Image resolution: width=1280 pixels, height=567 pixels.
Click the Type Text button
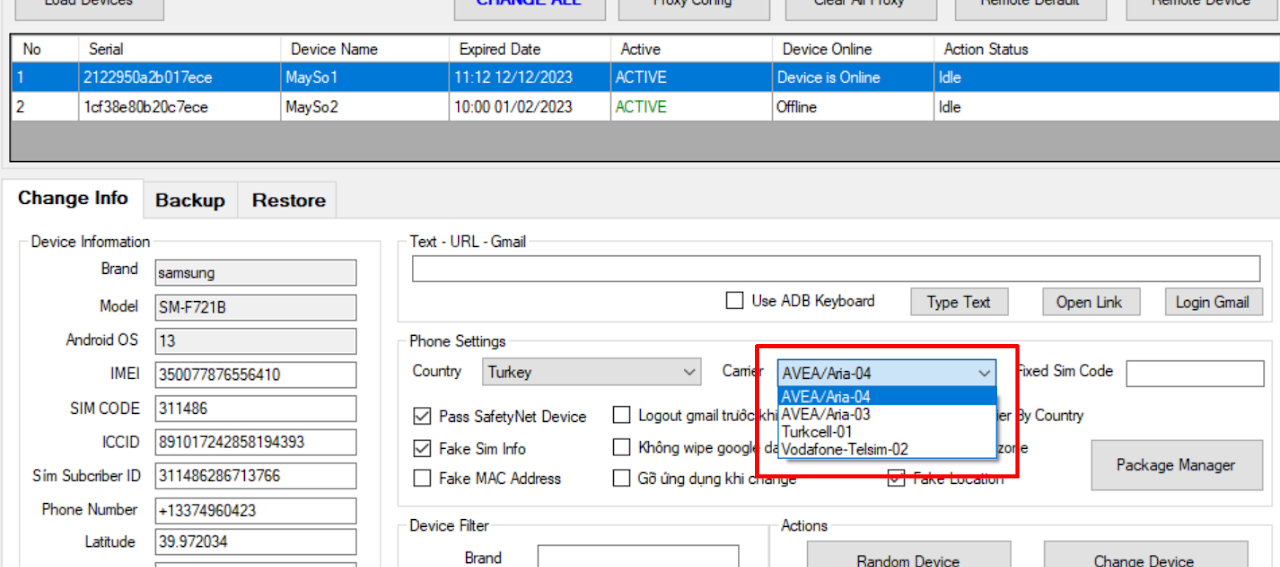(x=958, y=302)
